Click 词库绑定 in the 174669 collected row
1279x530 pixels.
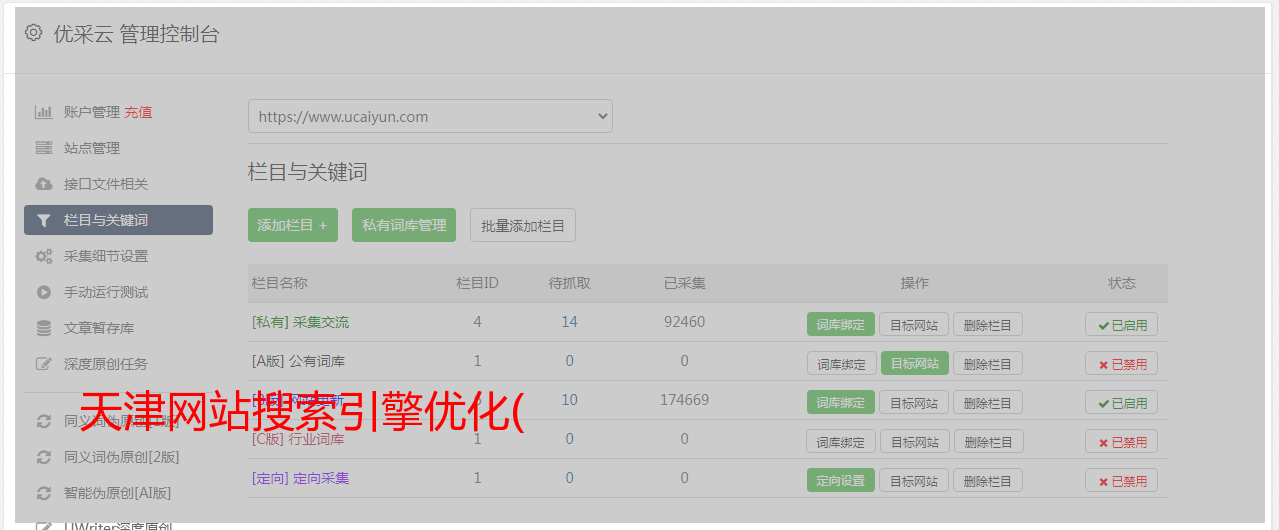841,402
